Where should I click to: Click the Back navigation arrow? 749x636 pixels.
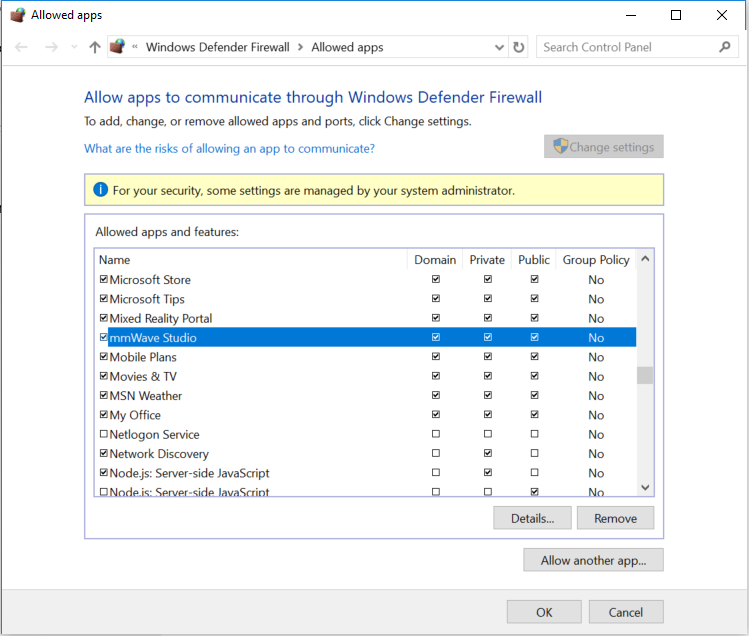pyautogui.click(x=21, y=47)
